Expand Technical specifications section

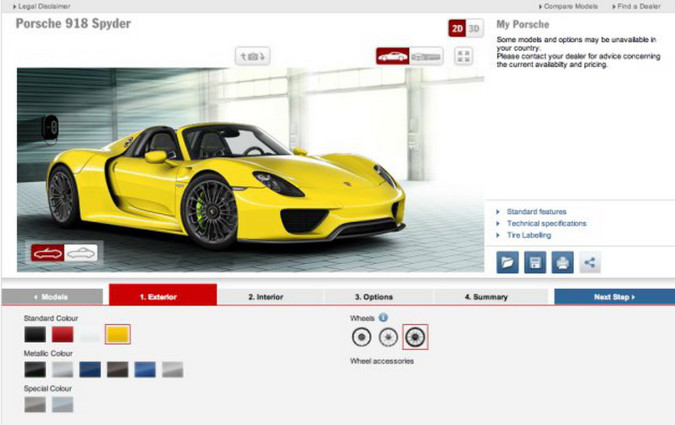[546, 223]
